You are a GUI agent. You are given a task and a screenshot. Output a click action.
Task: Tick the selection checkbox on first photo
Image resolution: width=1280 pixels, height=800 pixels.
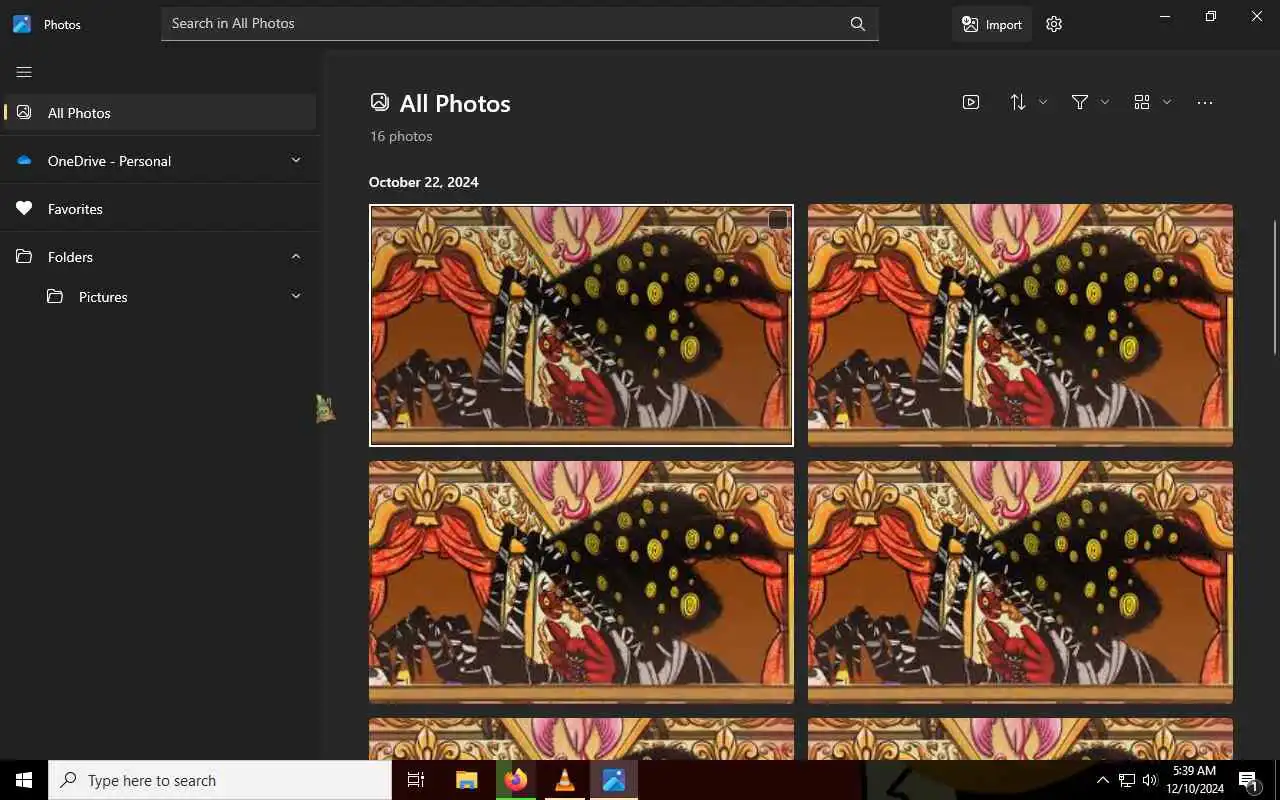[x=777, y=220]
